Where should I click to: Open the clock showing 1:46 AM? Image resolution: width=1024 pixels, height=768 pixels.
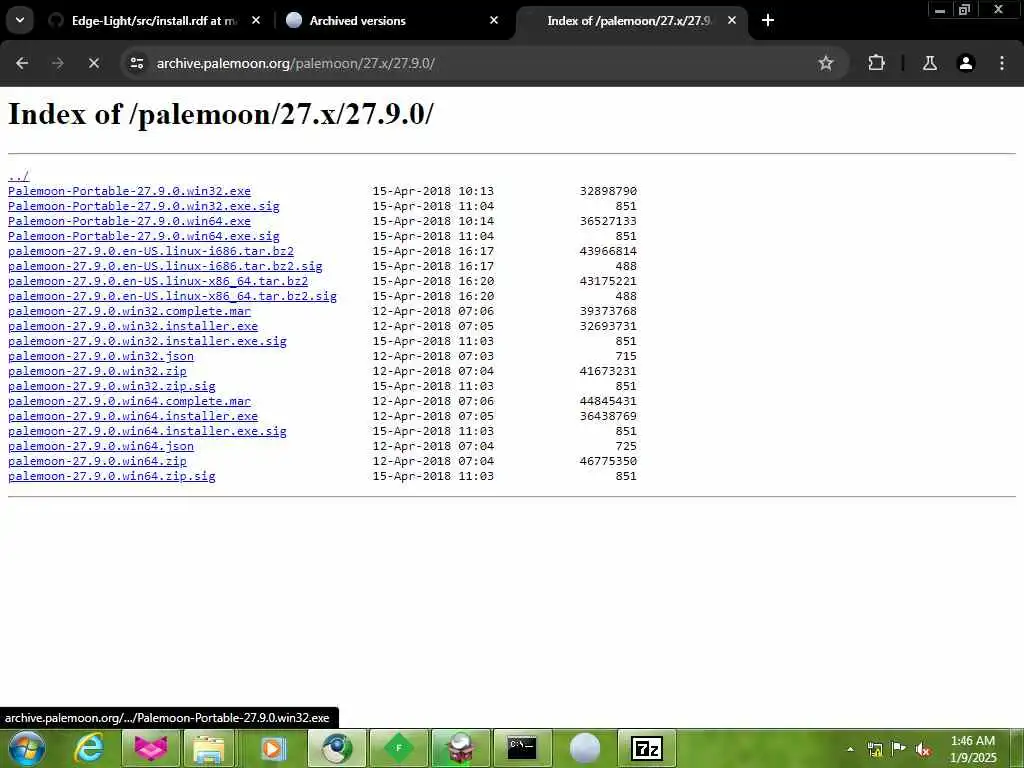click(x=973, y=749)
